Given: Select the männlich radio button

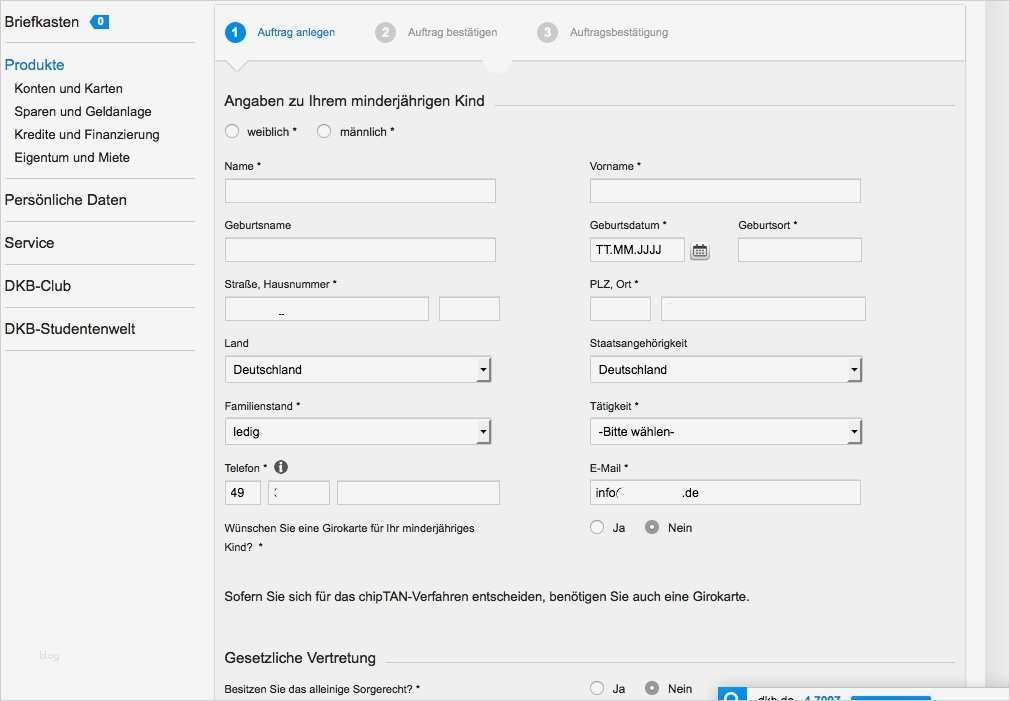Looking at the screenshot, I should (324, 131).
